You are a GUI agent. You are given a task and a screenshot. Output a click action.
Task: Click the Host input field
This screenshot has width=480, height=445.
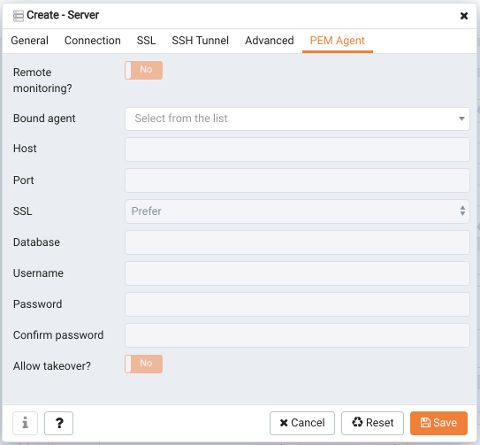[297, 150]
